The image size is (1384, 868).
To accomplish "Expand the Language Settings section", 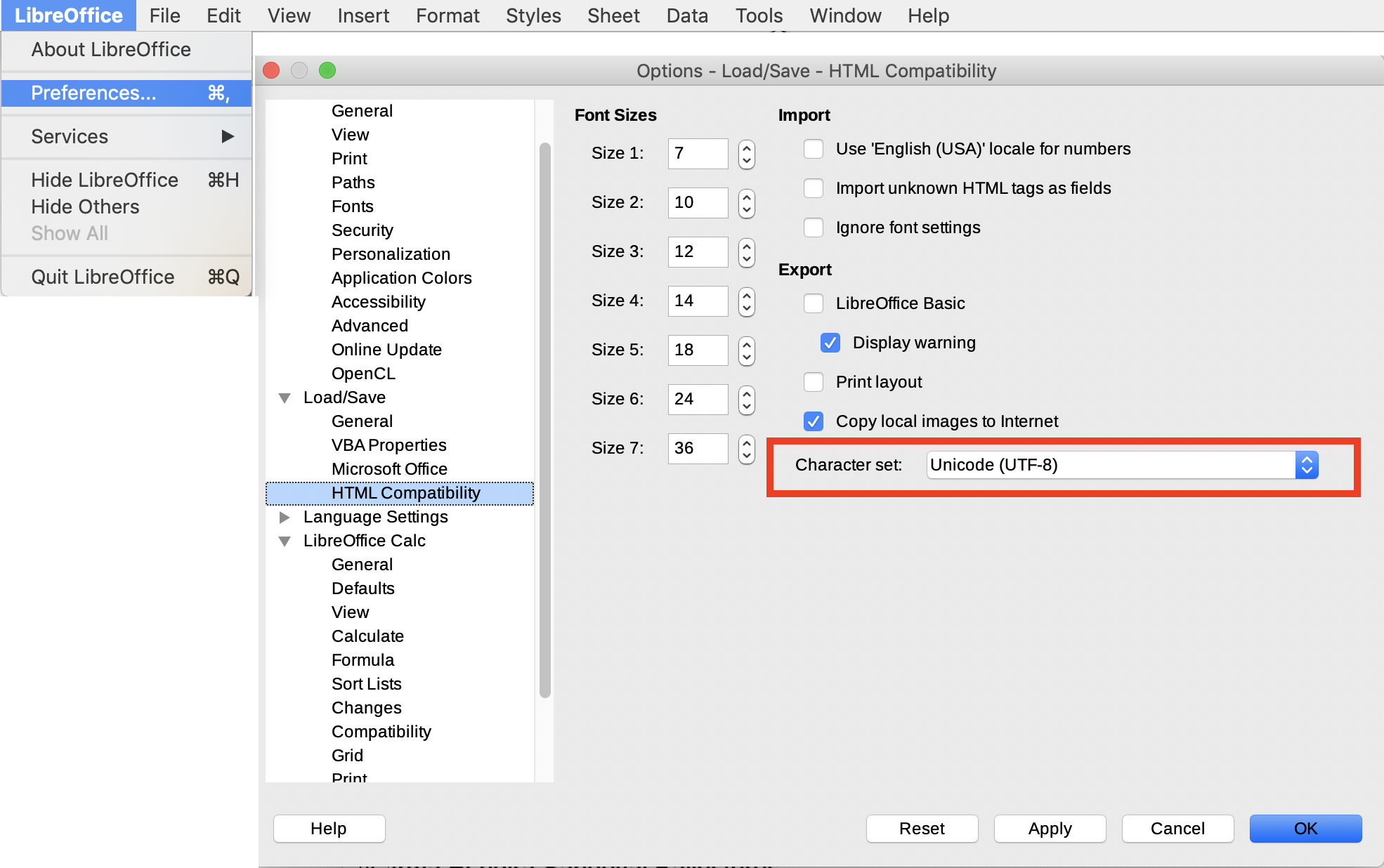I will point(285,518).
